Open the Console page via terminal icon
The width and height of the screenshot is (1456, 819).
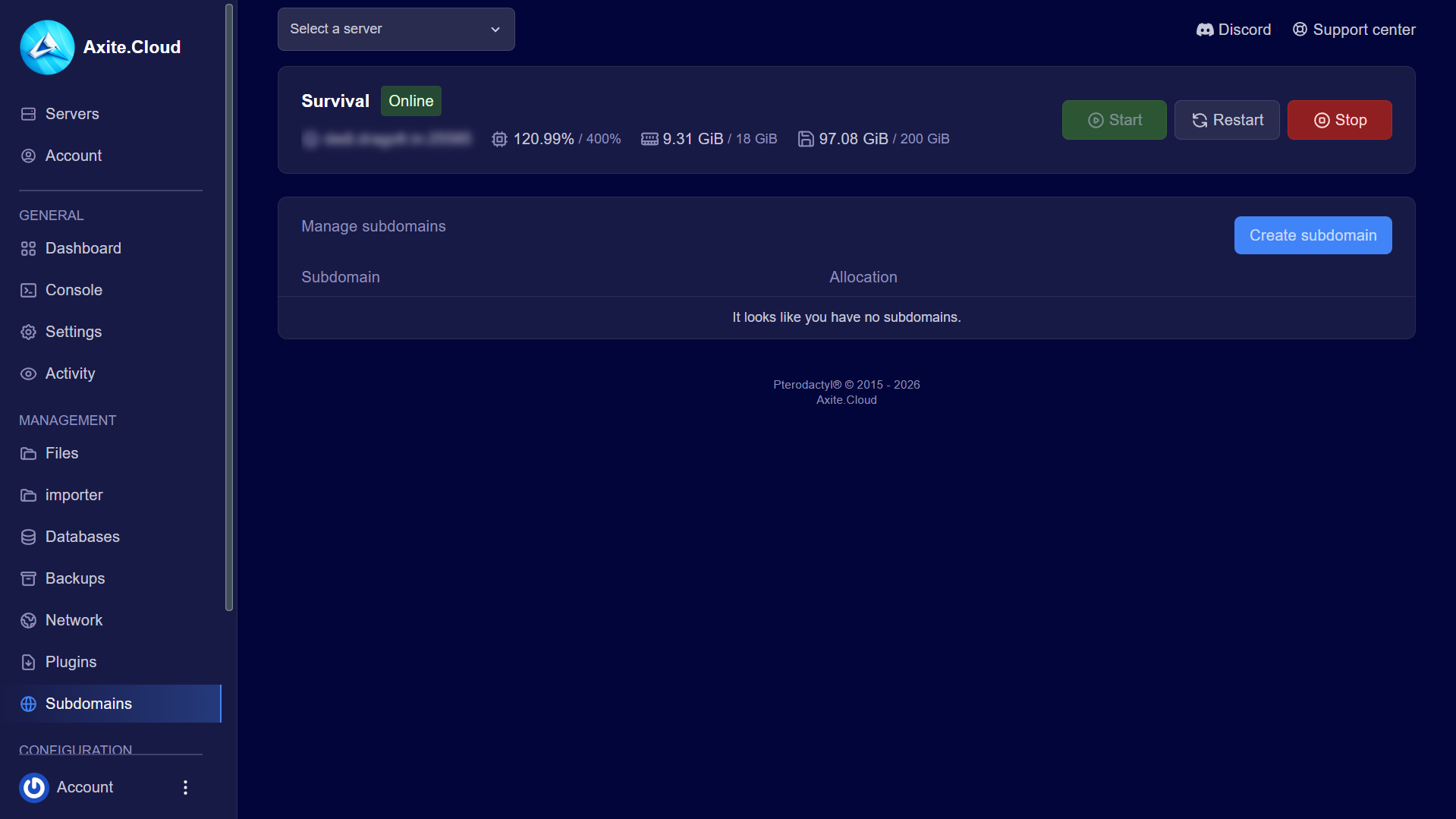28,290
